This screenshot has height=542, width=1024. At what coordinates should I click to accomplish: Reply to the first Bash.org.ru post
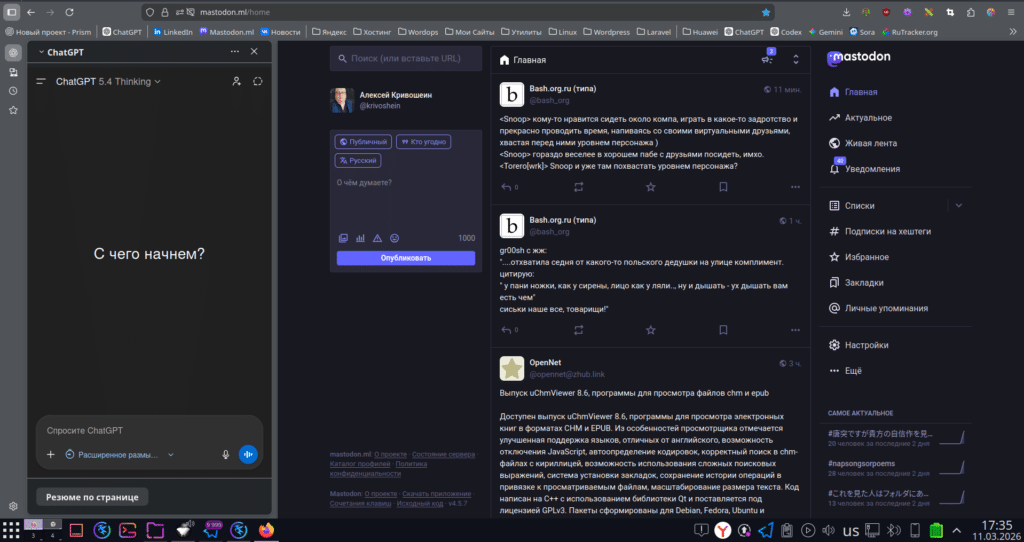[508, 187]
